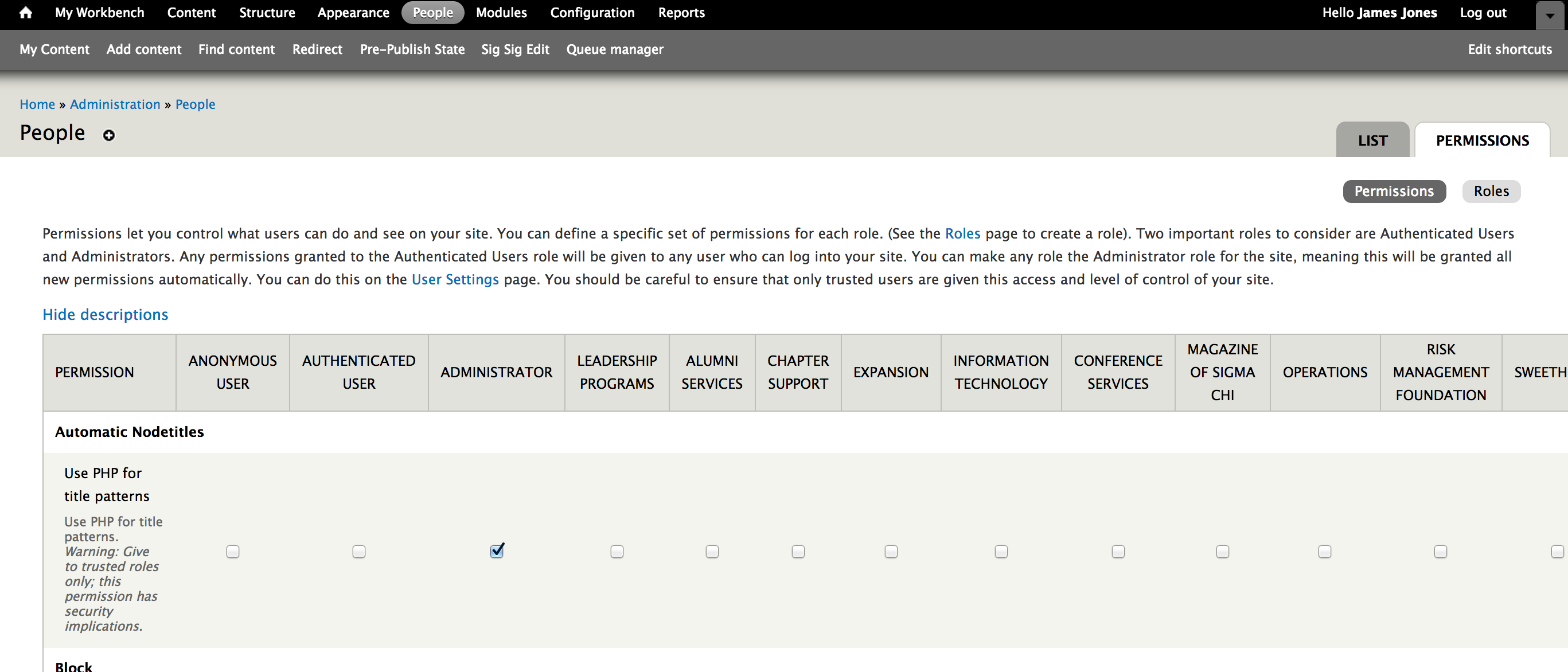
Task: Switch to the LIST tab
Action: (1372, 140)
